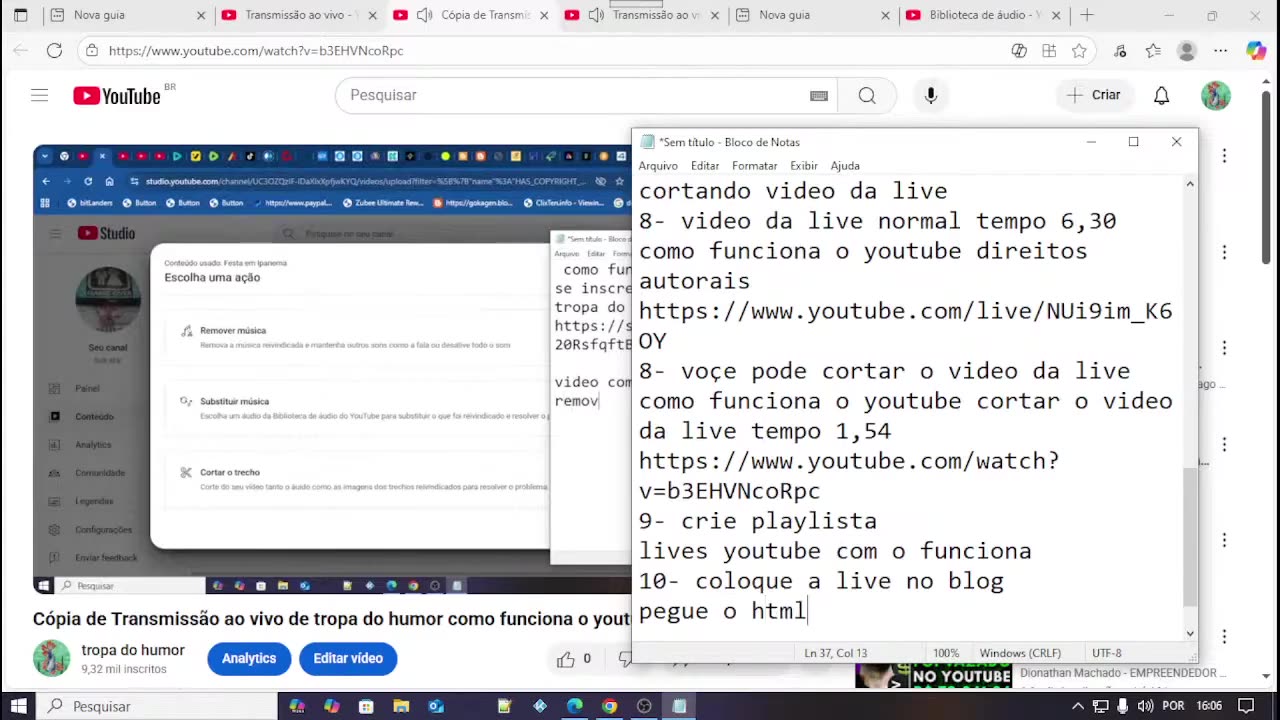
Task: Open tropa do humor channel name
Action: tap(133, 650)
